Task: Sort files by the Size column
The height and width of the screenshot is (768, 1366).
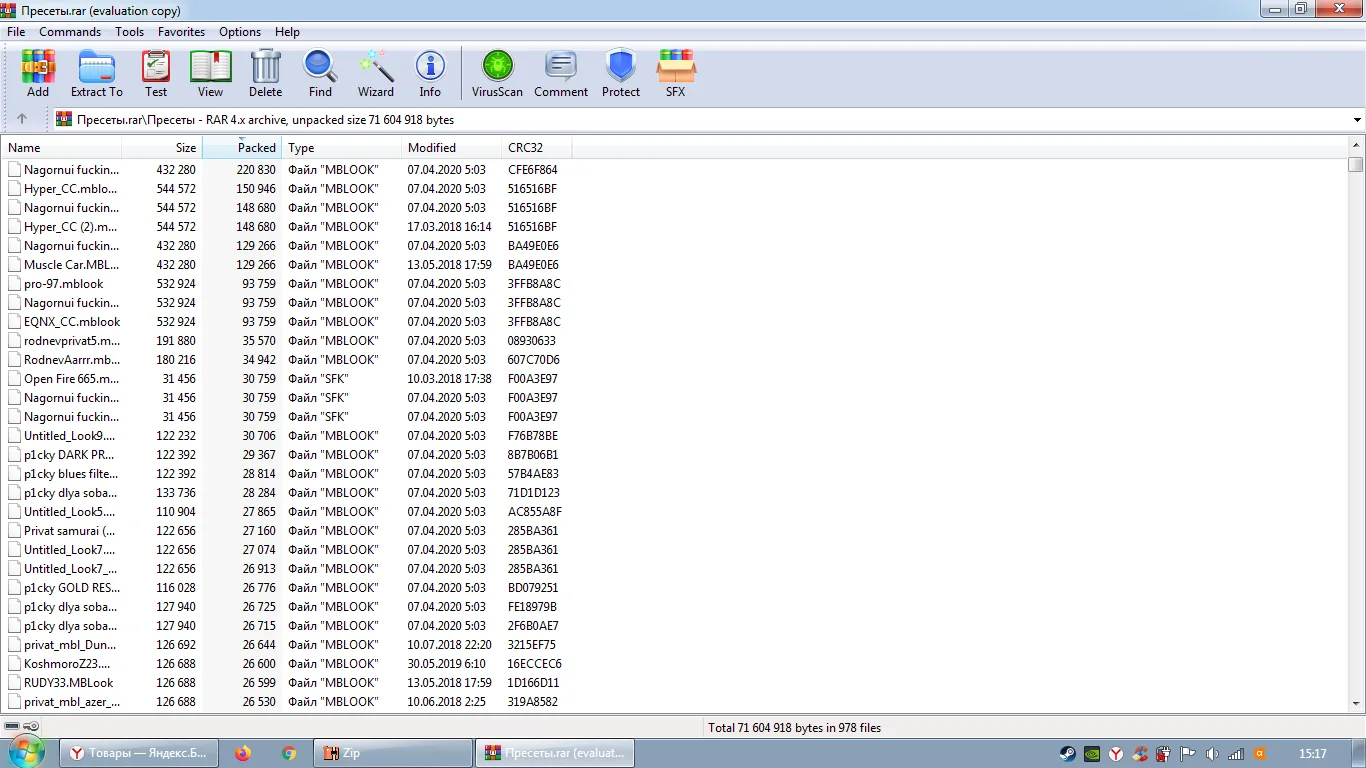Action: point(162,148)
